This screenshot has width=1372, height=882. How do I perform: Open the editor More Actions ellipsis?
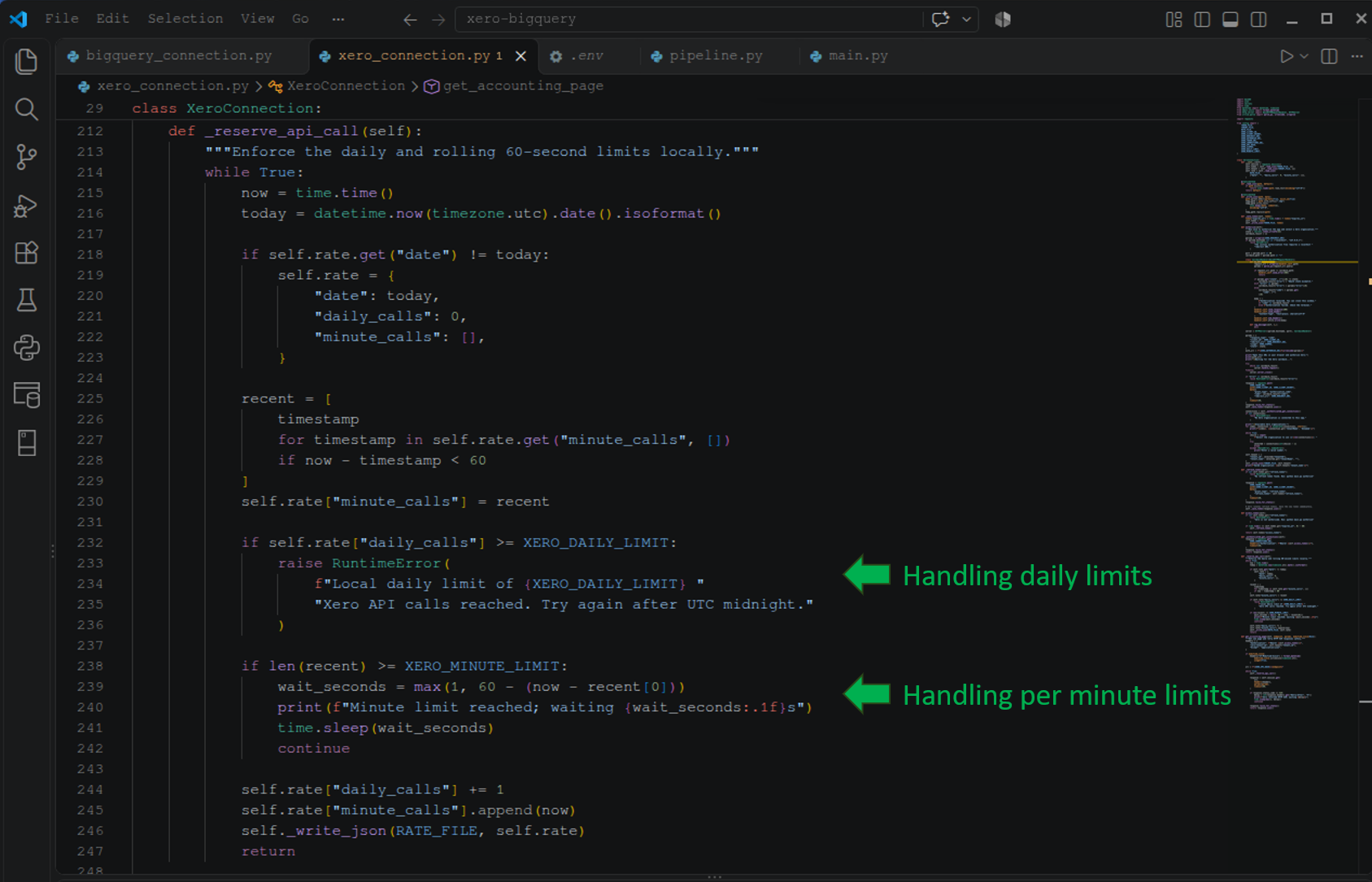click(x=1357, y=56)
